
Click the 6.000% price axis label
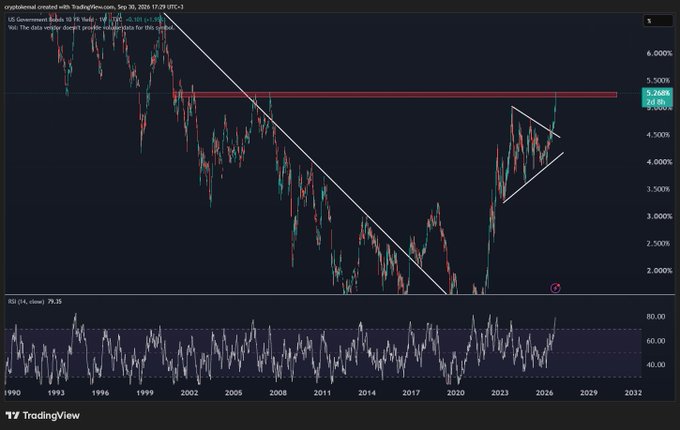(x=659, y=53)
